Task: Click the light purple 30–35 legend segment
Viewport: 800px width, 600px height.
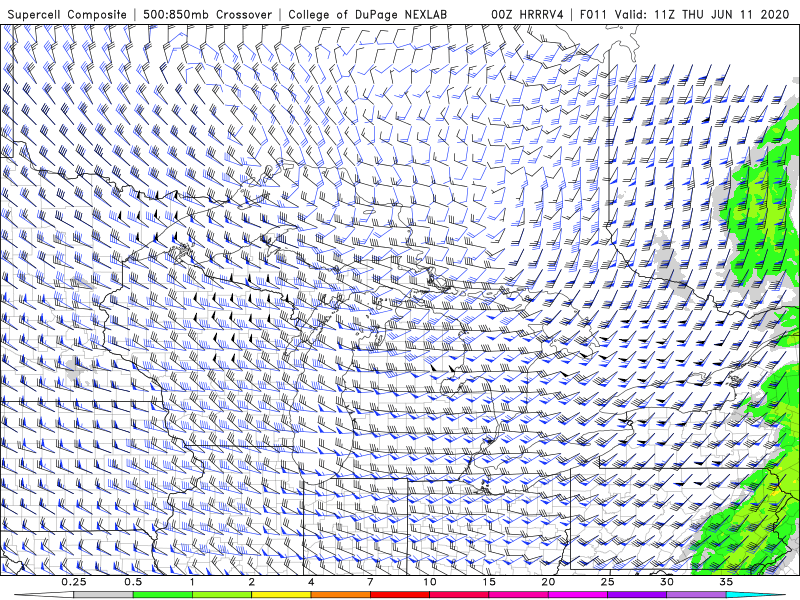Action: tap(696, 595)
